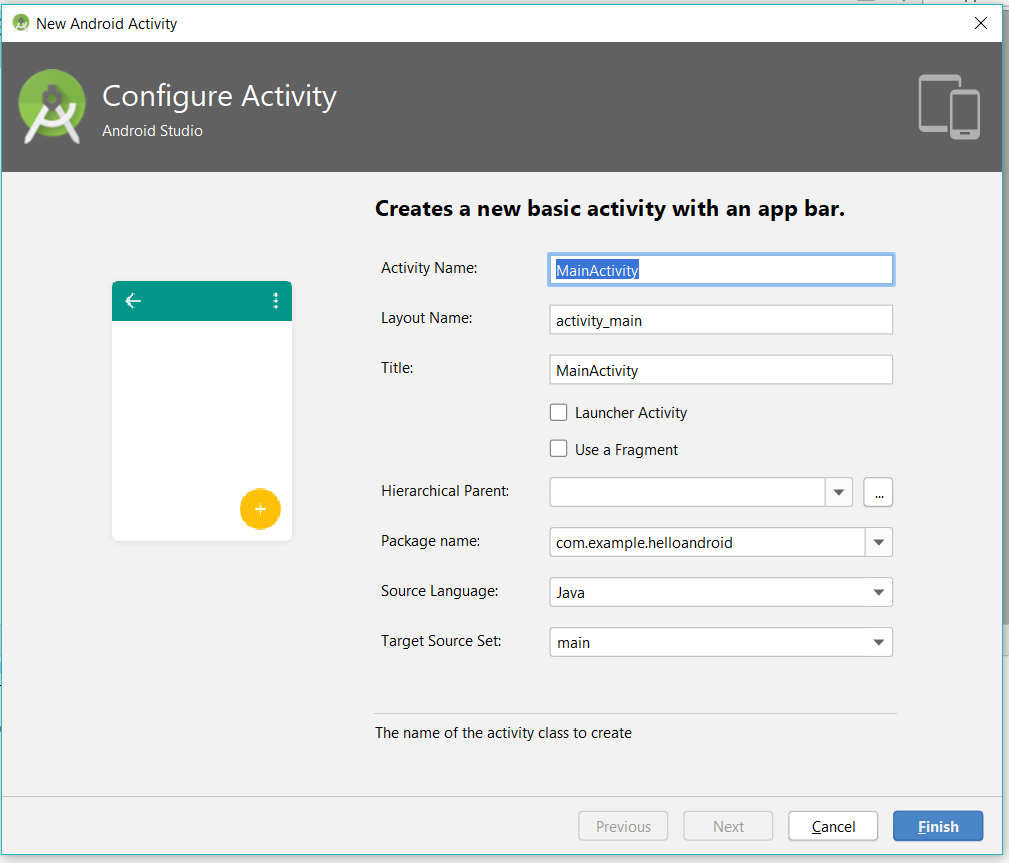Click the ellipsis browse button for Hierarchical Parent
This screenshot has width=1009, height=863.
pyautogui.click(x=878, y=492)
